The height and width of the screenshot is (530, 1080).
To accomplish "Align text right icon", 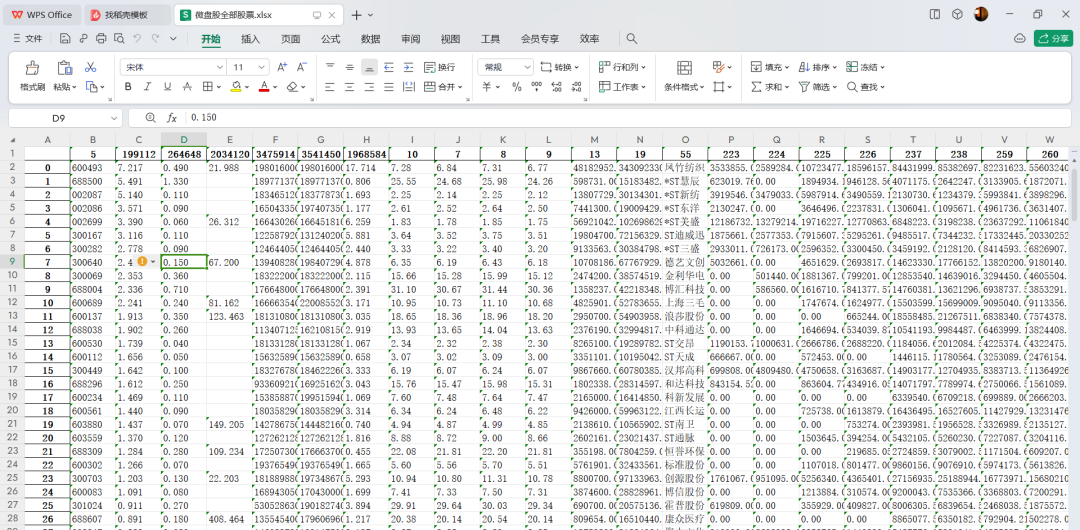I will tap(369, 87).
